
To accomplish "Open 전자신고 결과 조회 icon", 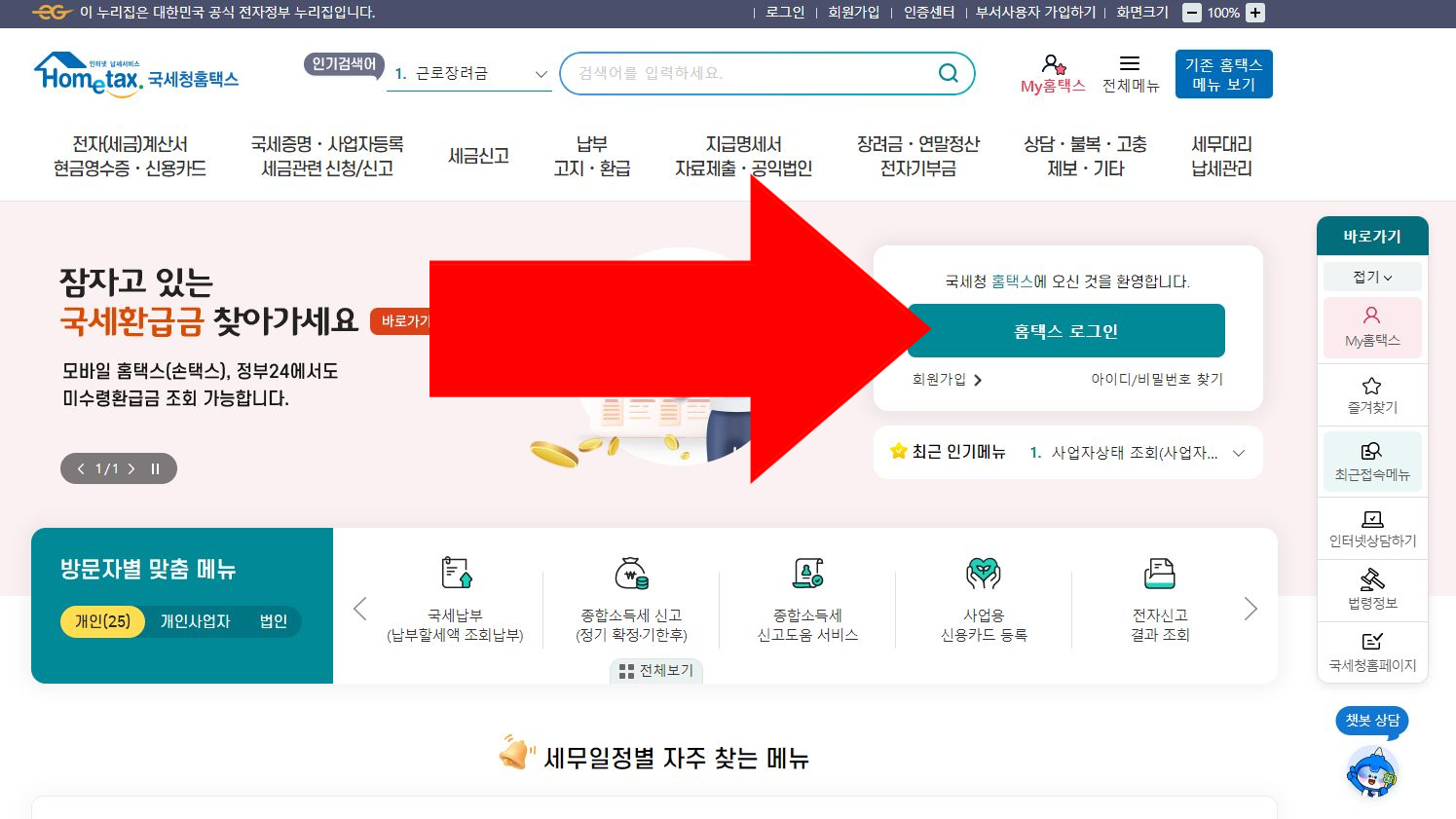I will coord(1159,574).
